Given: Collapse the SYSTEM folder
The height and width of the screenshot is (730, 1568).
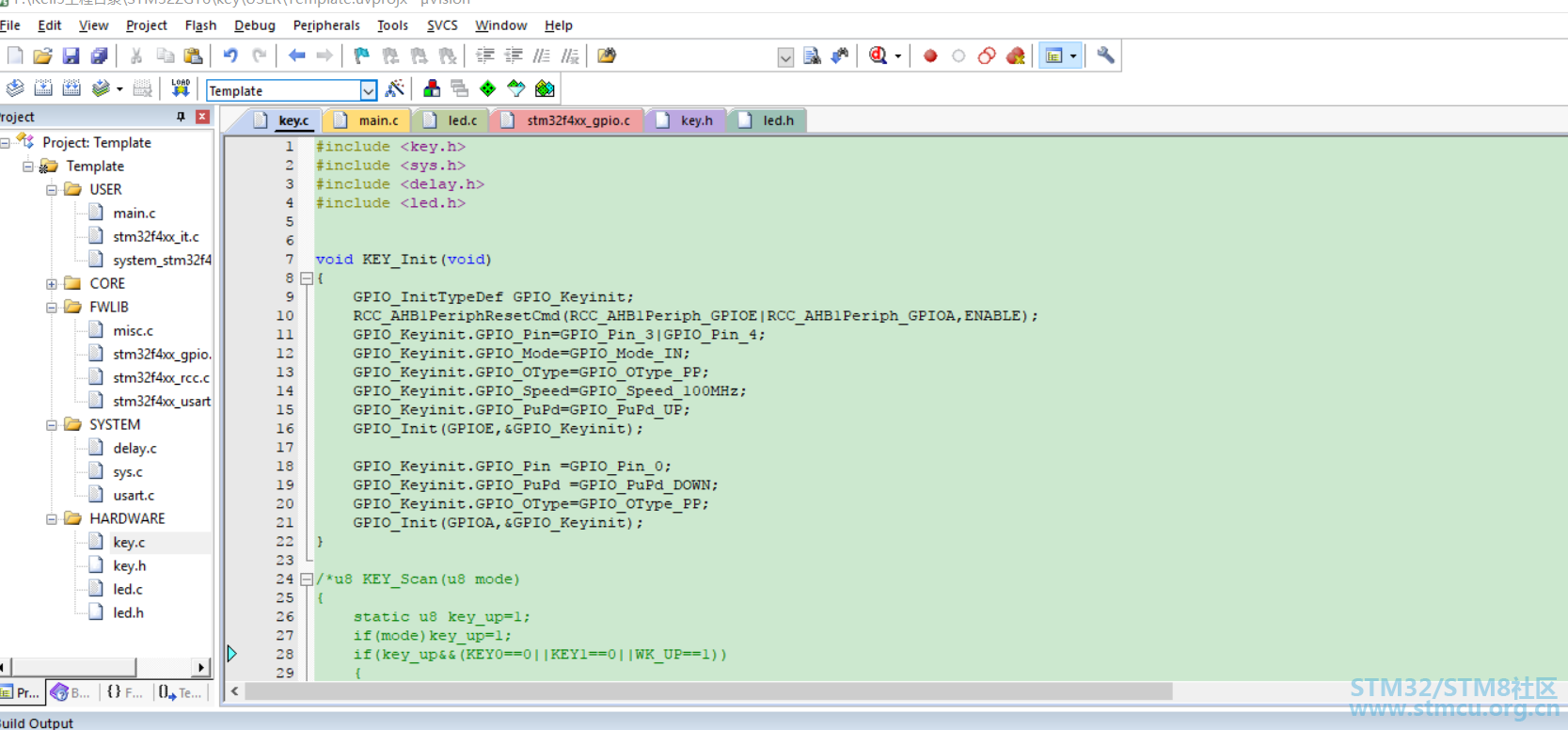Looking at the screenshot, I should point(52,425).
